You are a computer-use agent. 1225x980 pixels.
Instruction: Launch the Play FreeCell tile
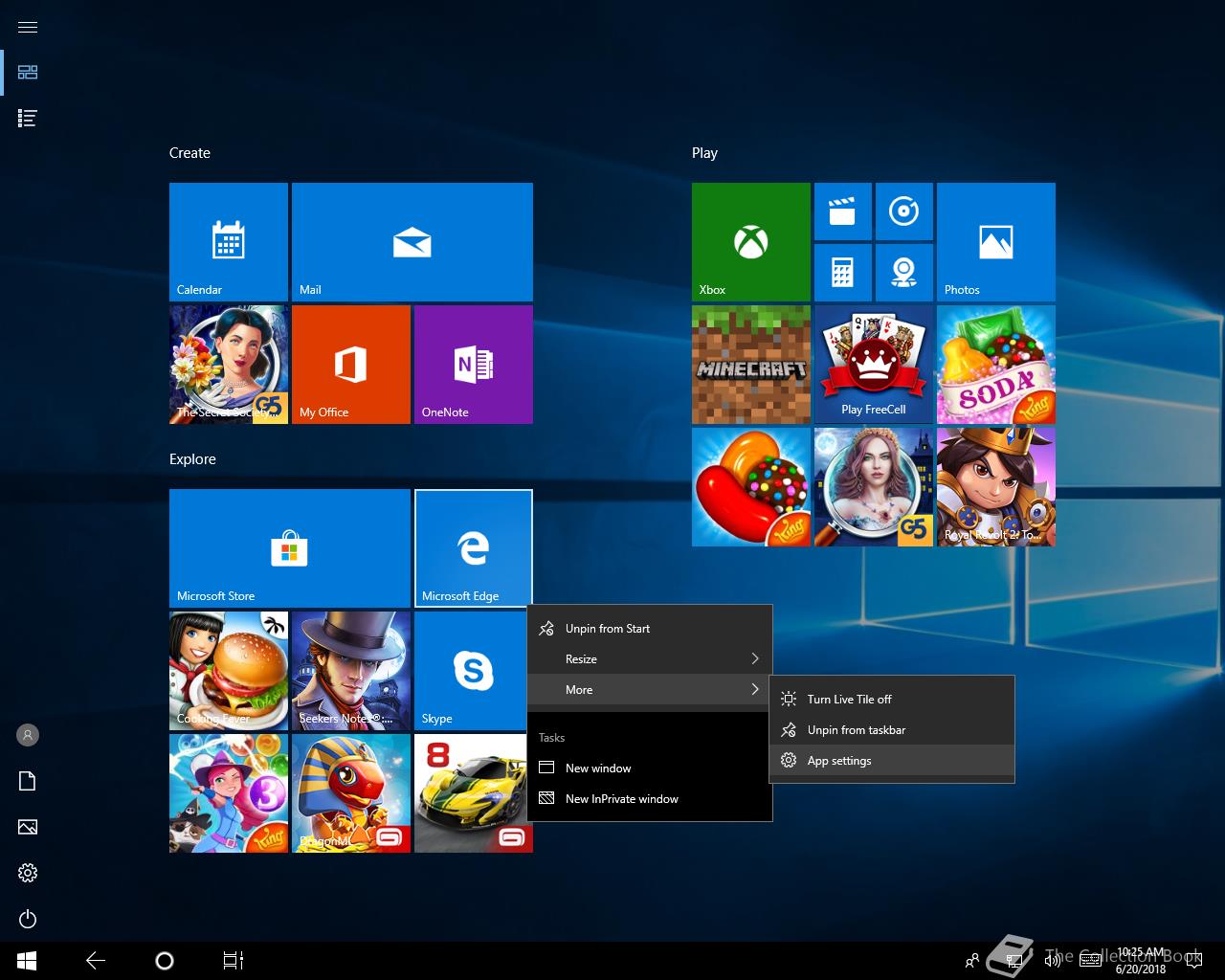pyautogui.click(x=874, y=365)
